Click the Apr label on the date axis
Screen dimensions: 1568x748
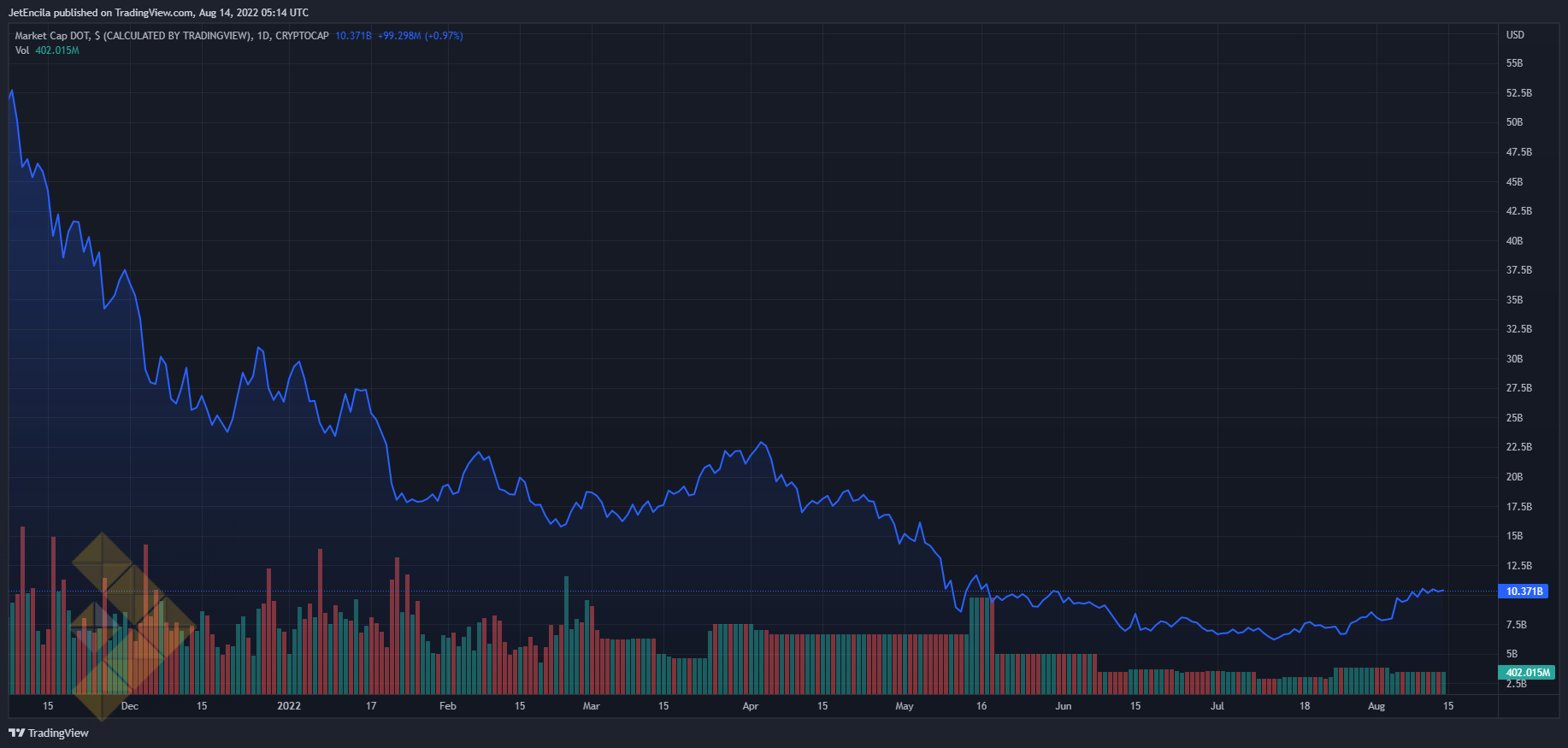tap(751, 706)
